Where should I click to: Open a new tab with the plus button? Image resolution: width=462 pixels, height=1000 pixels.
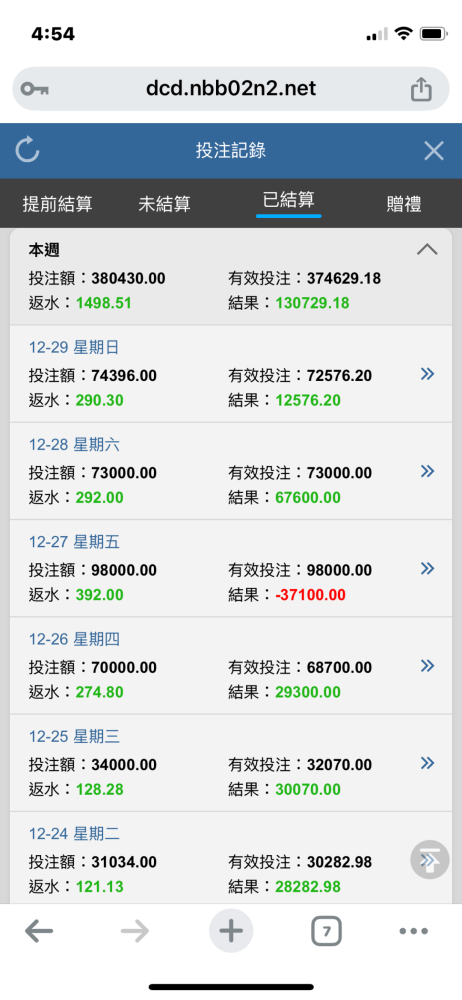(231, 931)
